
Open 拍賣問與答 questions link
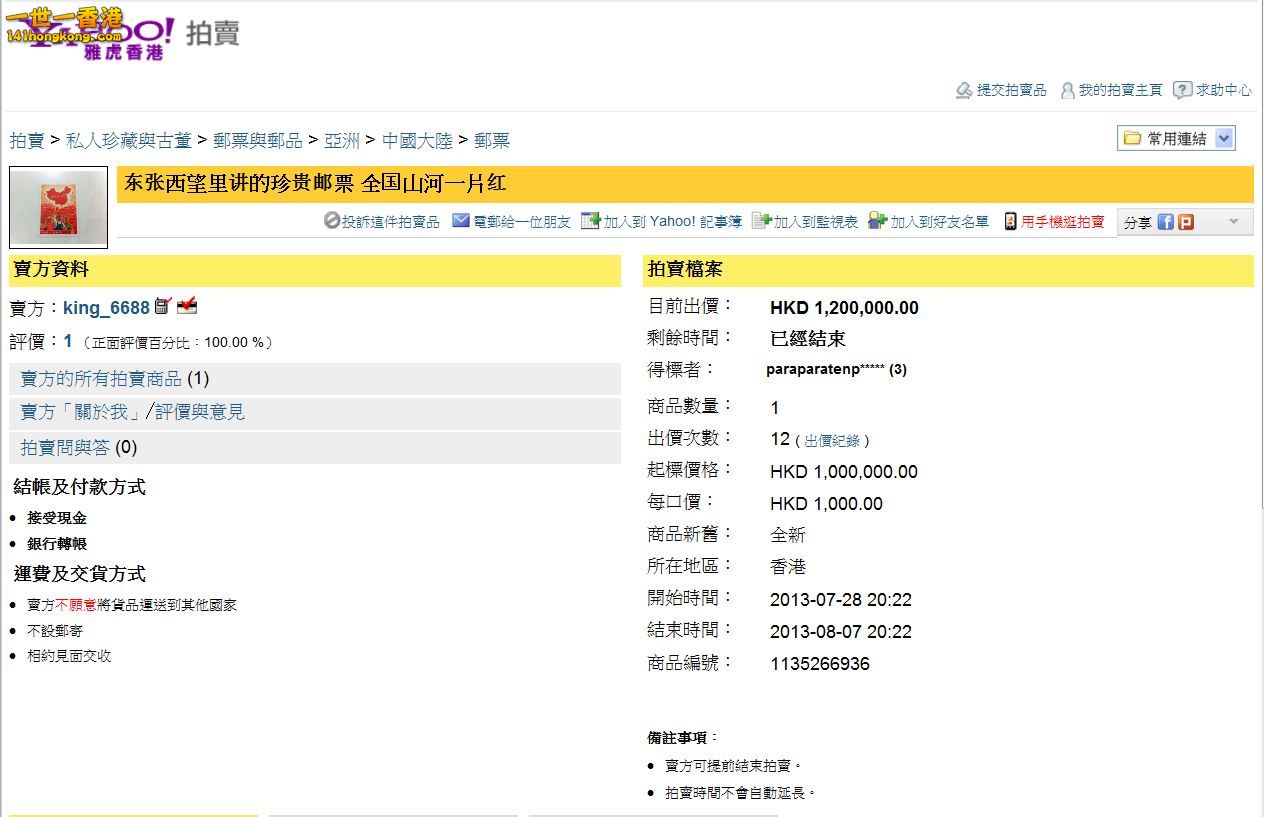pyautogui.click(x=65, y=447)
